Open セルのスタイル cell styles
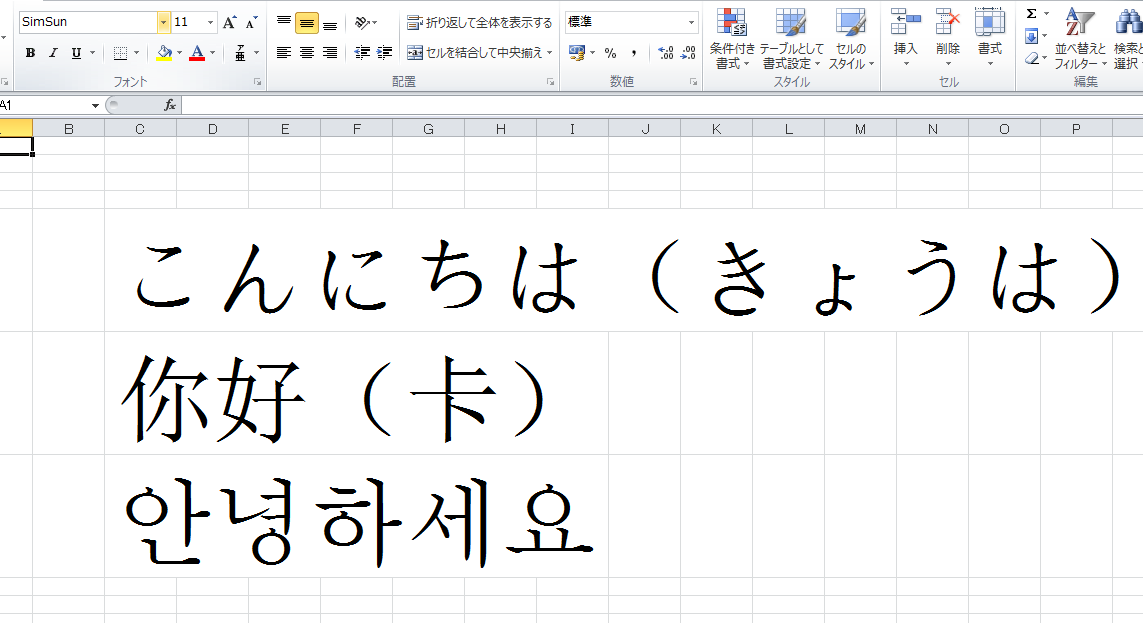The width and height of the screenshot is (1143, 623). click(851, 39)
